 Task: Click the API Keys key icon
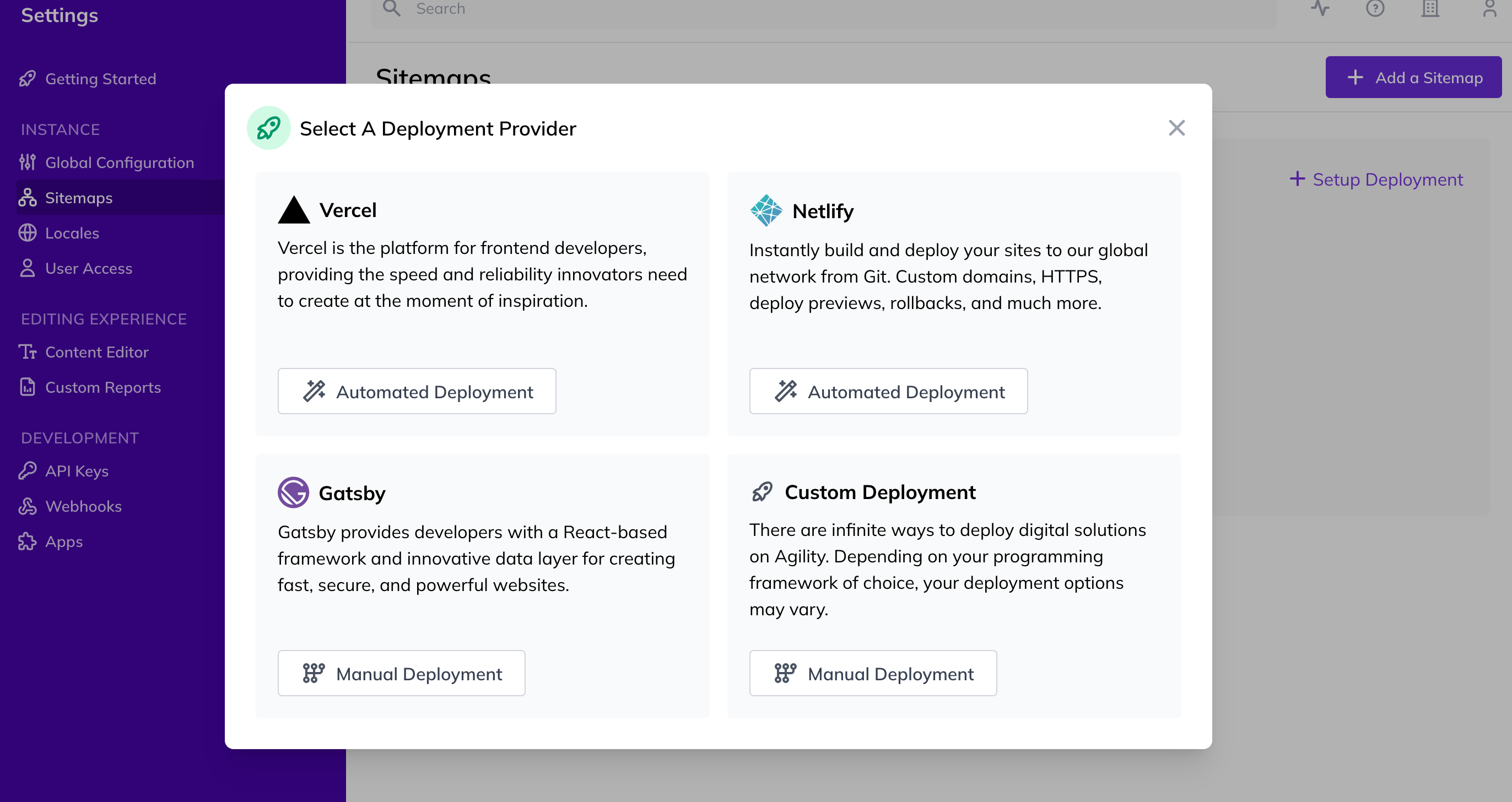click(27, 471)
